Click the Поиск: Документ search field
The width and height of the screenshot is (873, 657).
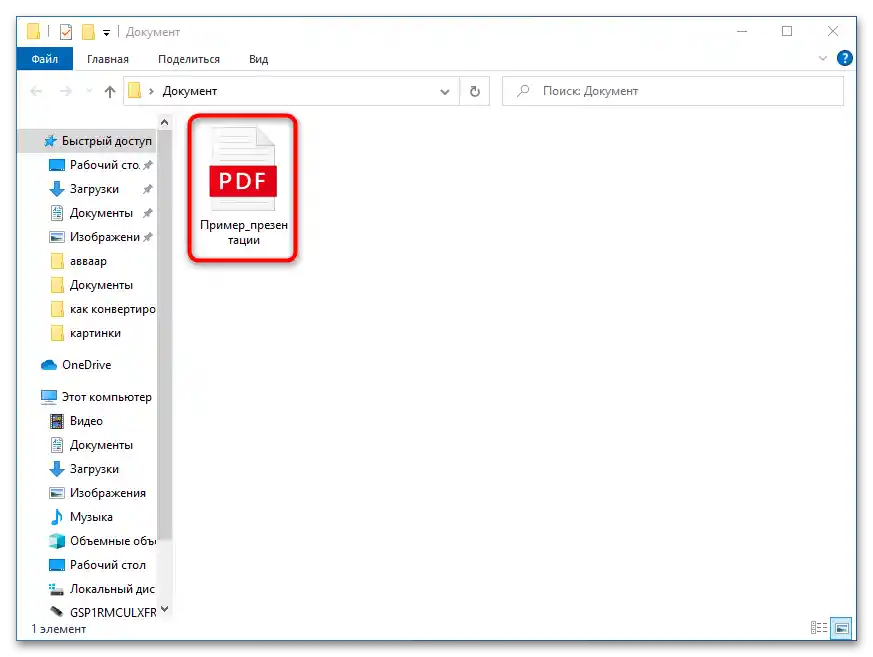coord(673,91)
